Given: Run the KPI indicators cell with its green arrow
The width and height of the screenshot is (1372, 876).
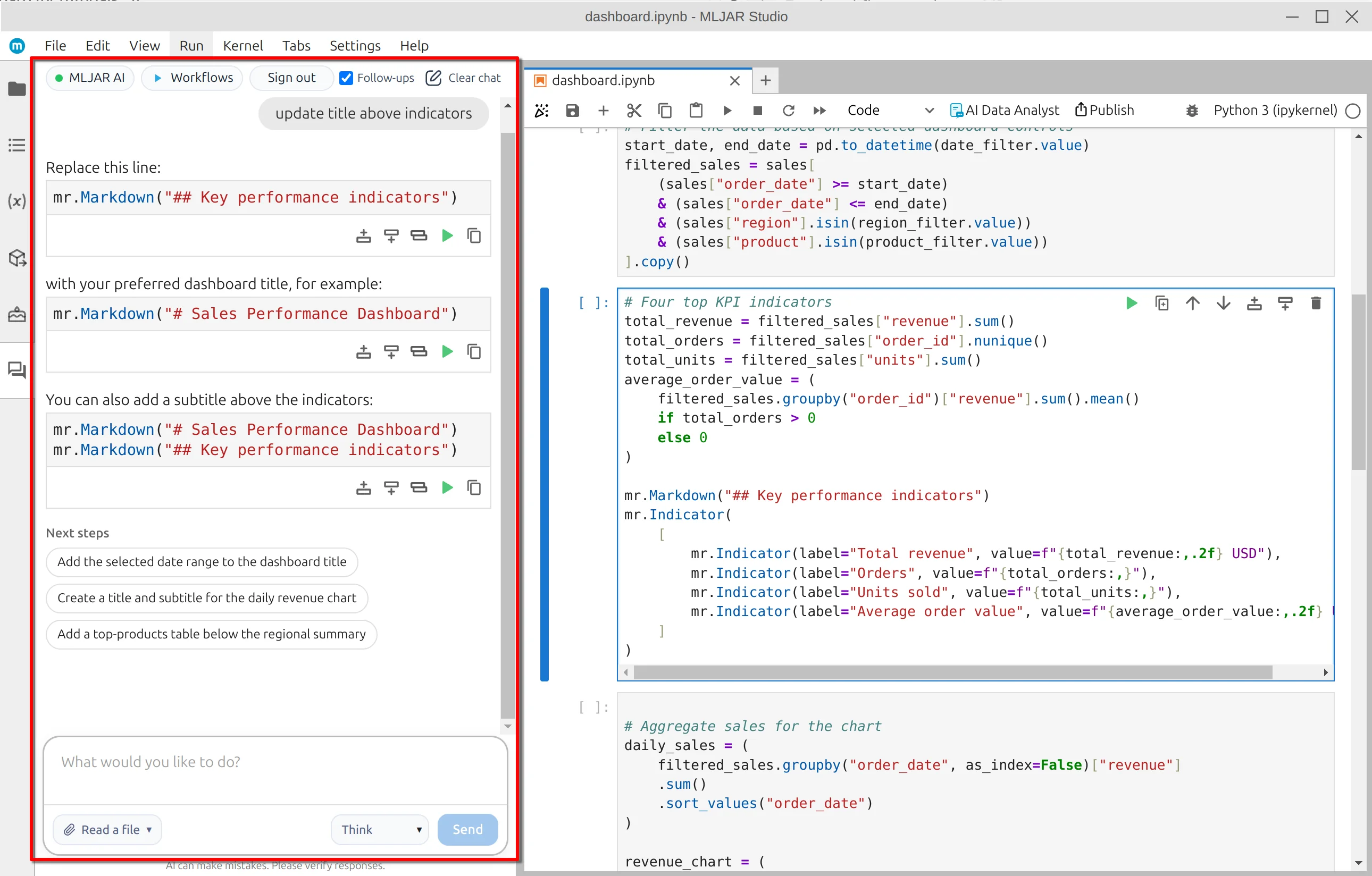Looking at the screenshot, I should tap(1132, 303).
